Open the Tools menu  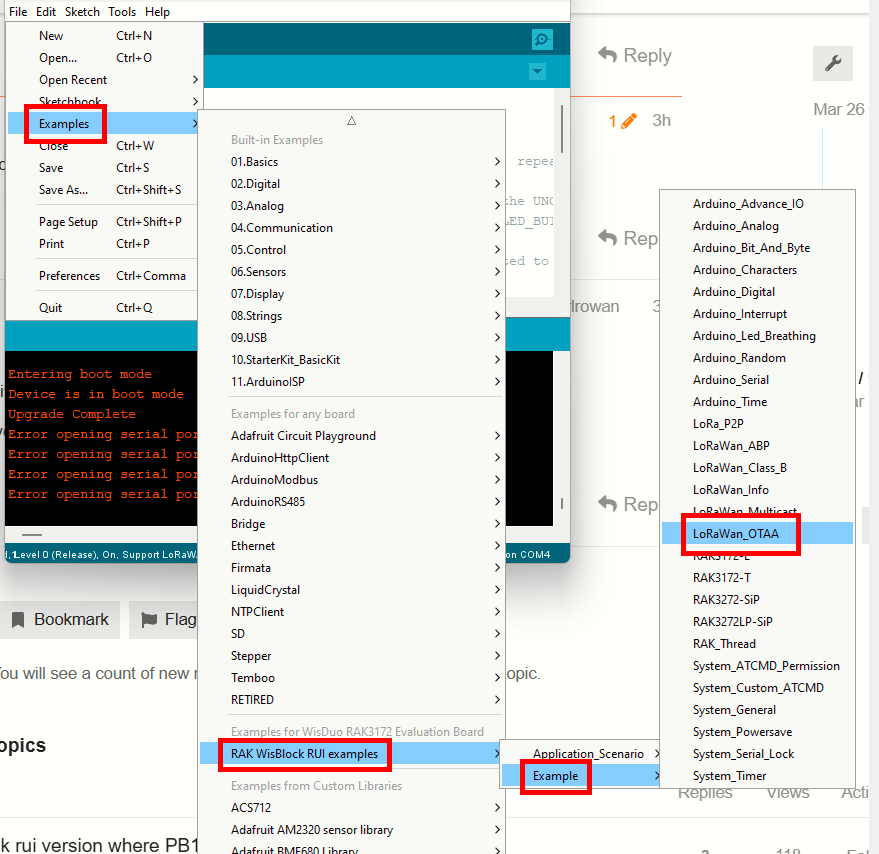click(122, 12)
